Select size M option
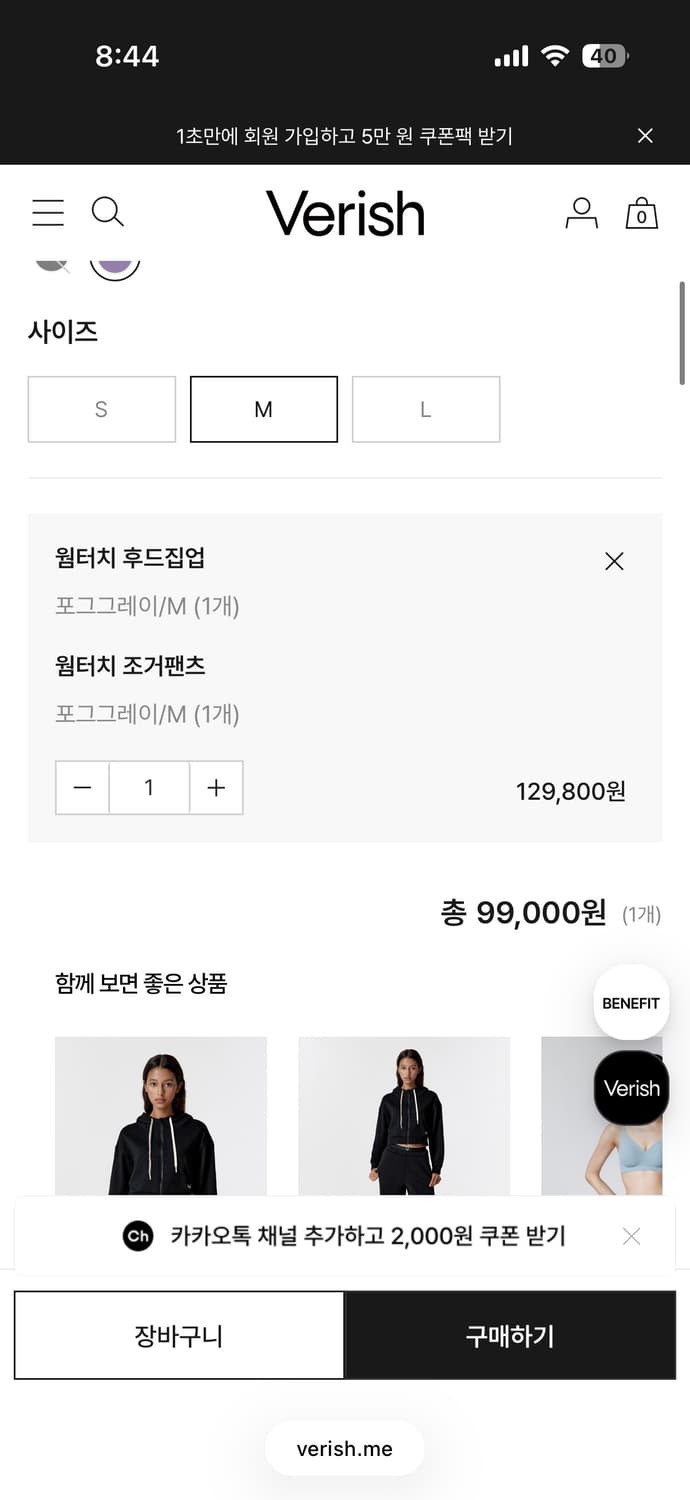The image size is (690, 1500). click(263, 409)
